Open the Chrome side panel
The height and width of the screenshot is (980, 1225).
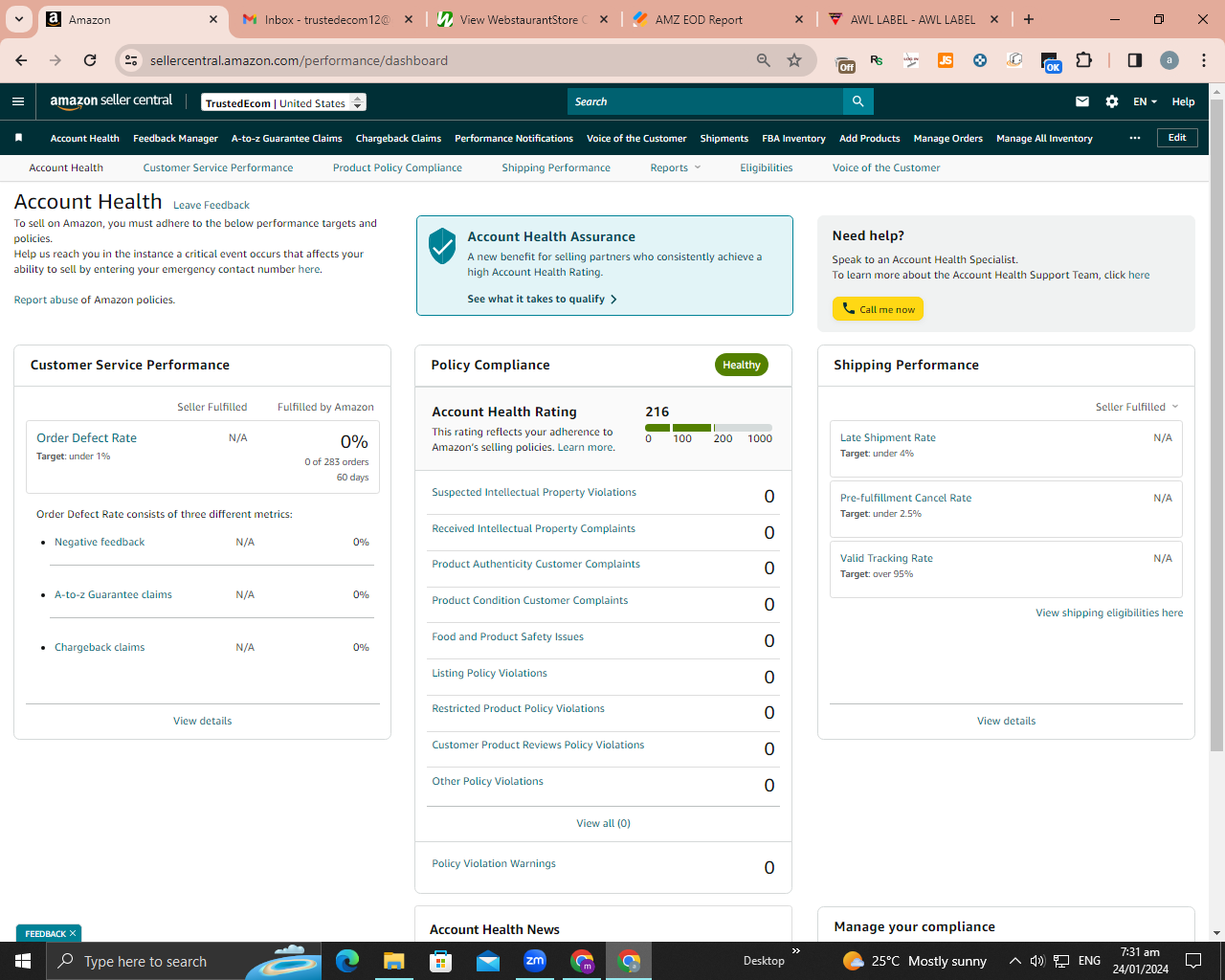click(1135, 60)
